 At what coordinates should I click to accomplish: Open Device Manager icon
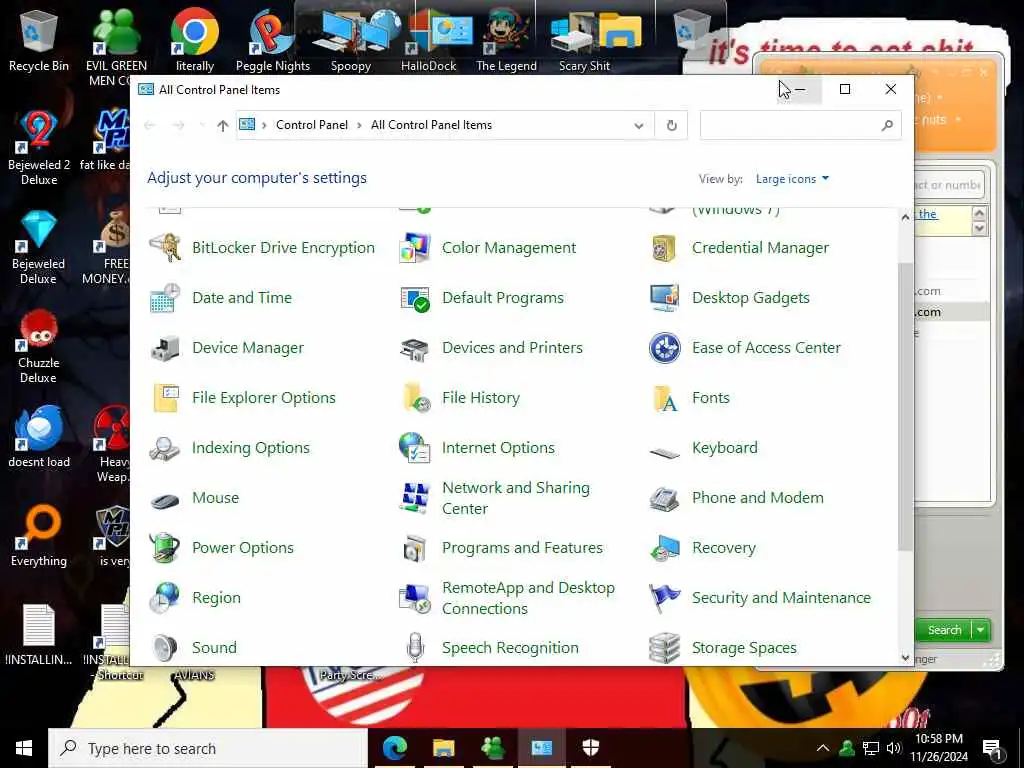point(165,348)
